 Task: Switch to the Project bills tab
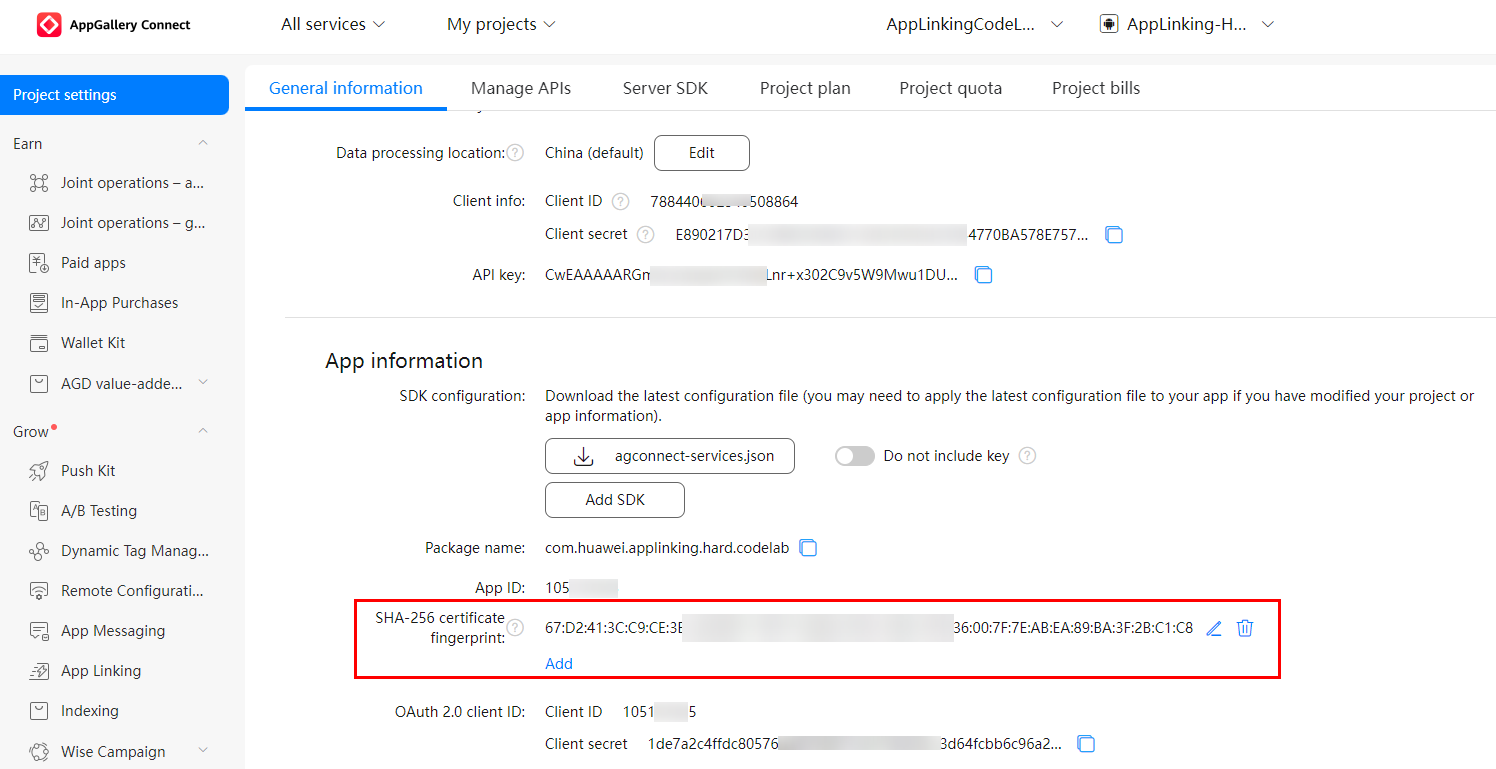tap(1096, 88)
